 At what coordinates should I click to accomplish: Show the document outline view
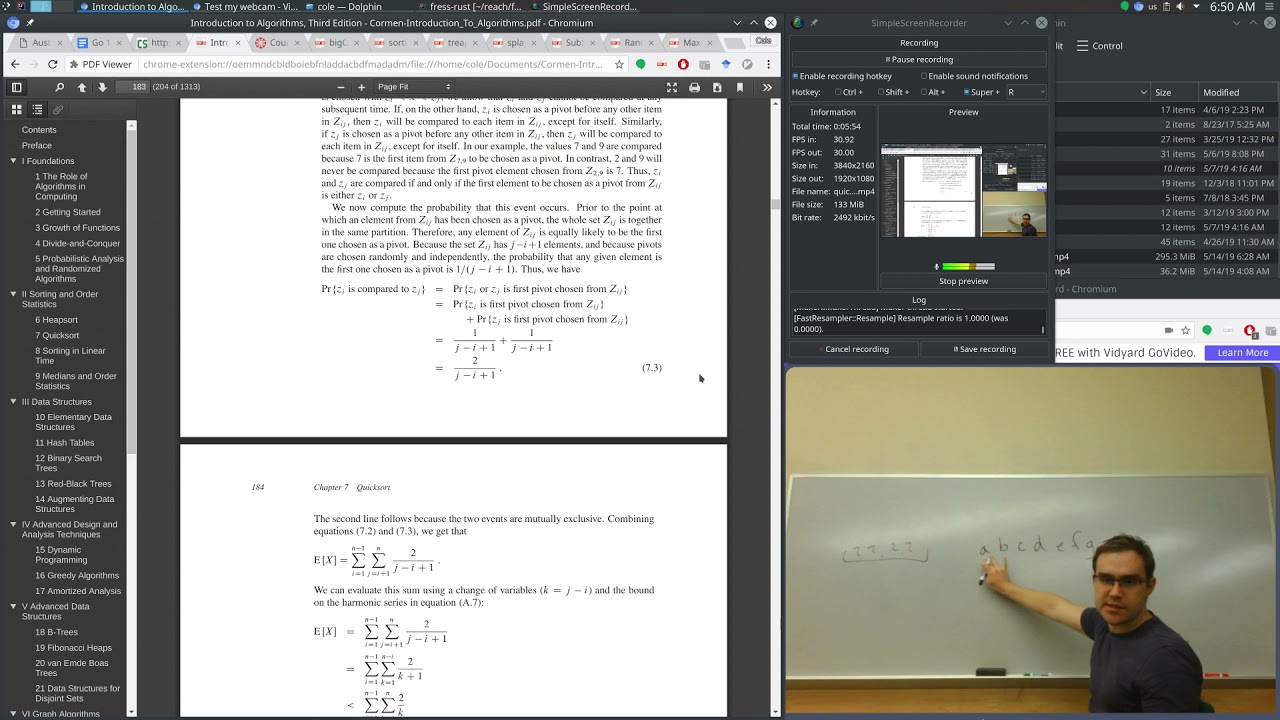(x=37, y=109)
